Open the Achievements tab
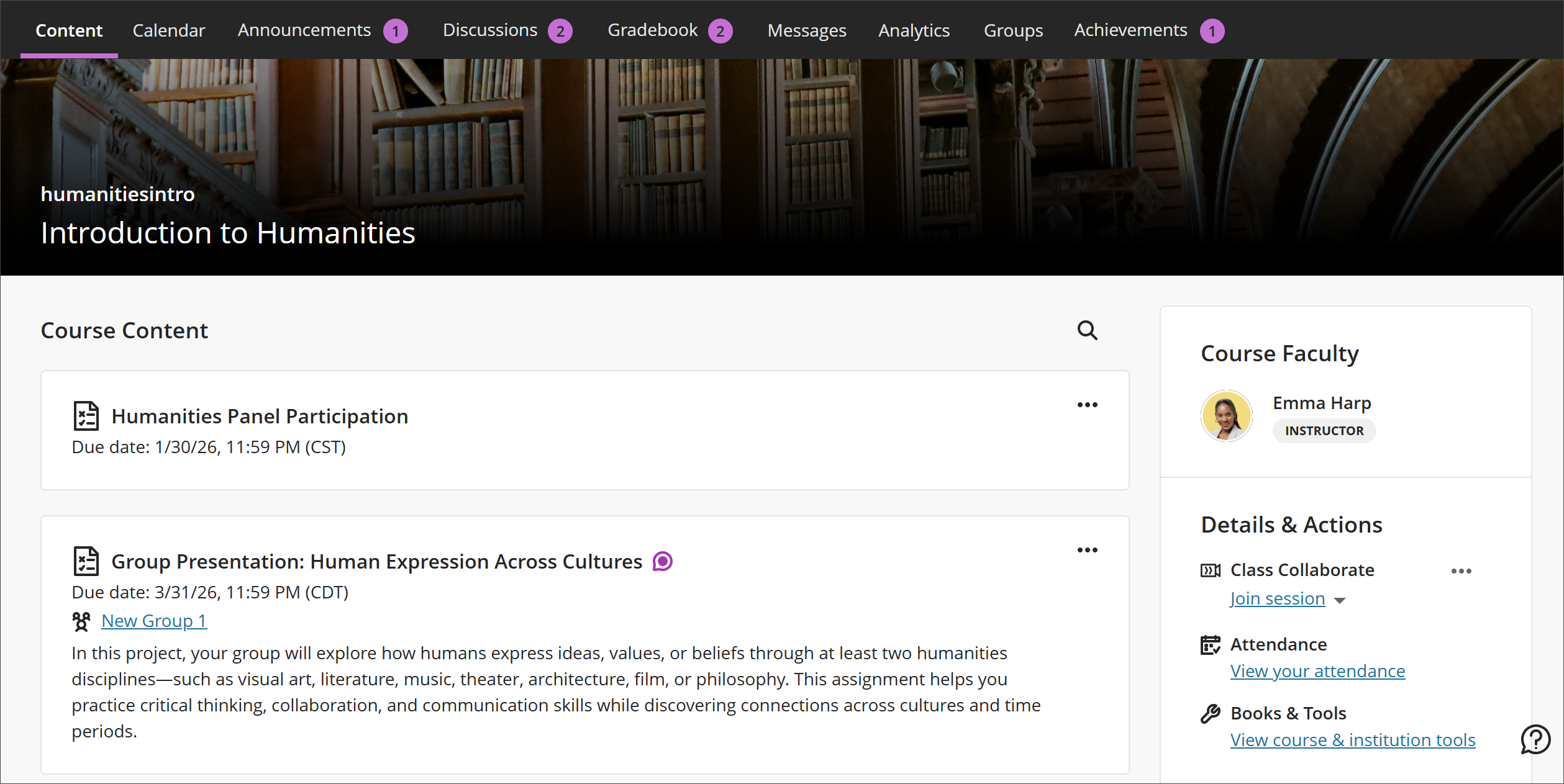This screenshot has height=784, width=1564. tap(1130, 30)
